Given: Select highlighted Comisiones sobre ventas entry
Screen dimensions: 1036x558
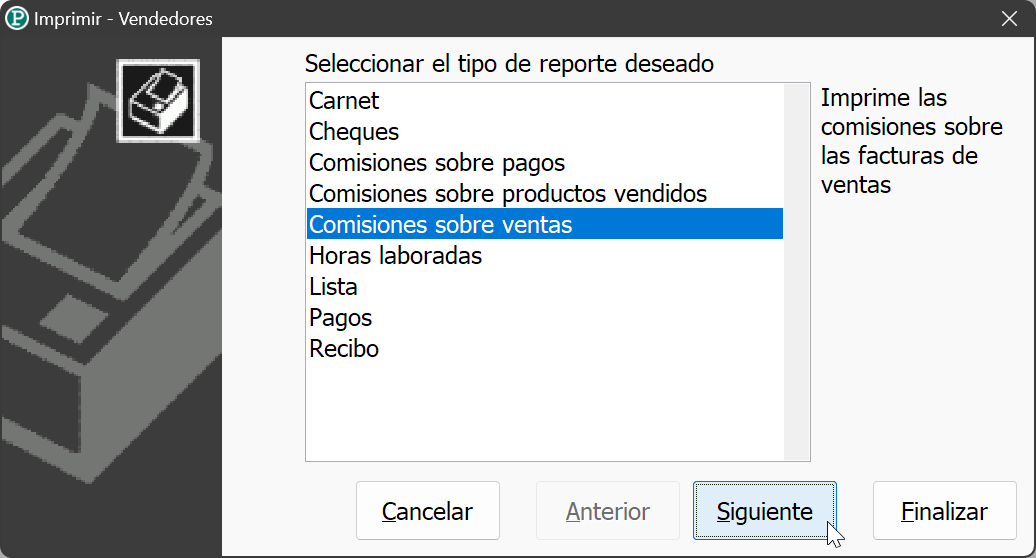Looking at the screenshot, I should [544, 224].
